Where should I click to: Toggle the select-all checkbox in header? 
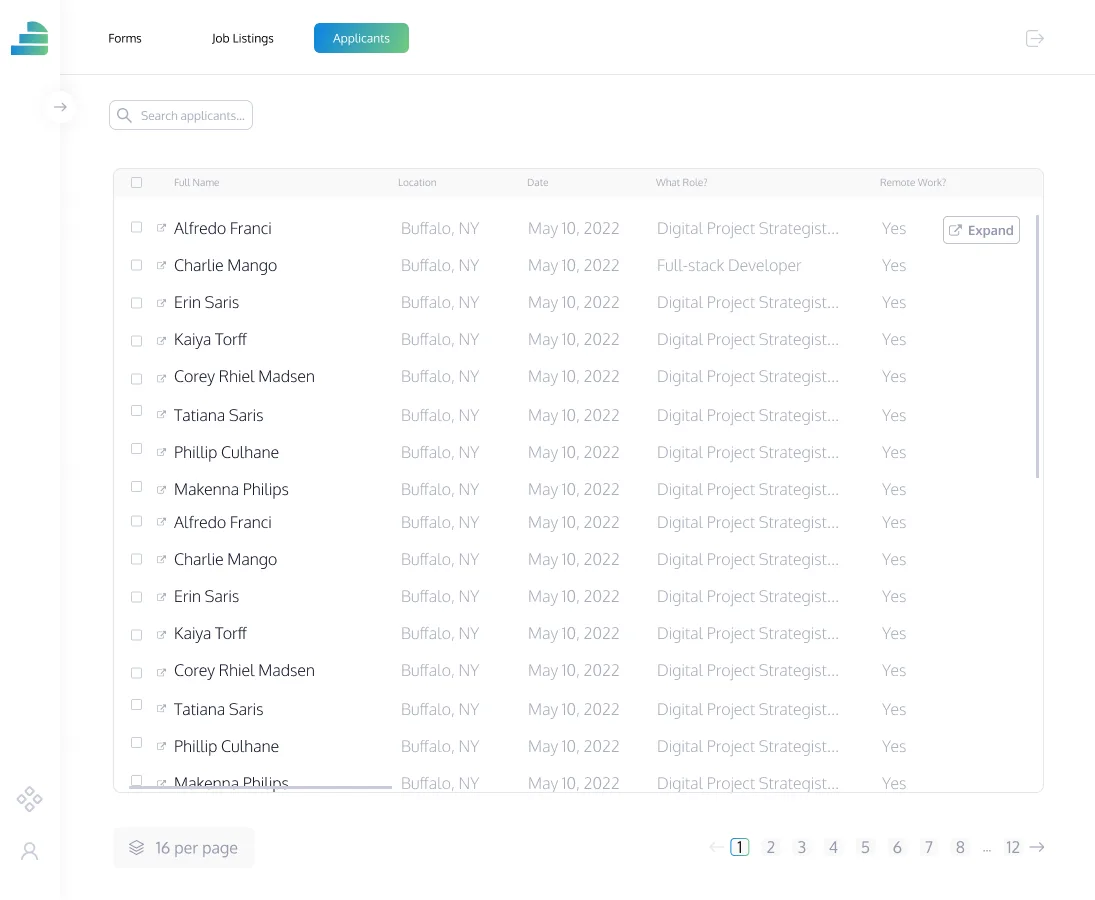[x=136, y=182]
